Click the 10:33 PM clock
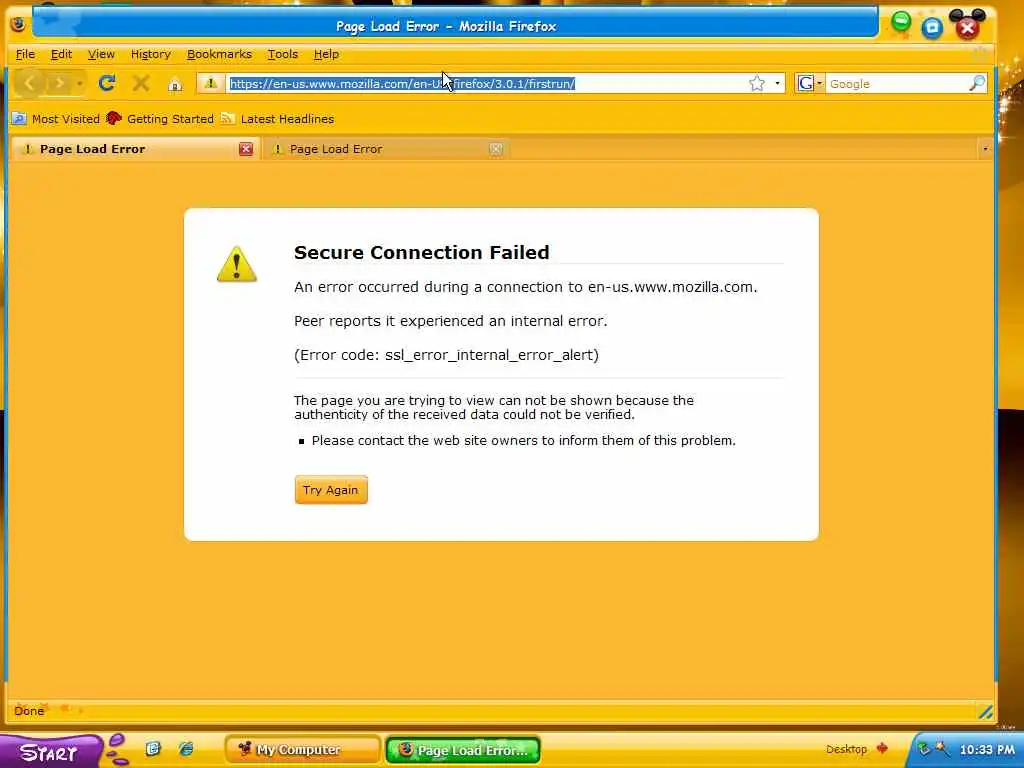1024x768 pixels. [987, 750]
